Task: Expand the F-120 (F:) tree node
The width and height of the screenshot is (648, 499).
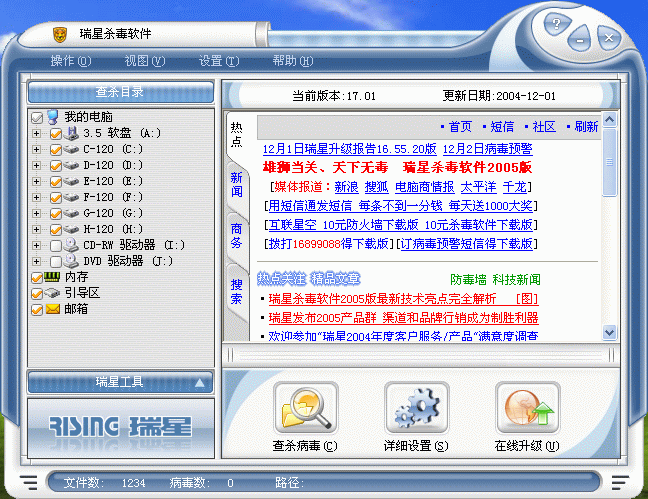Action: [x=36, y=198]
